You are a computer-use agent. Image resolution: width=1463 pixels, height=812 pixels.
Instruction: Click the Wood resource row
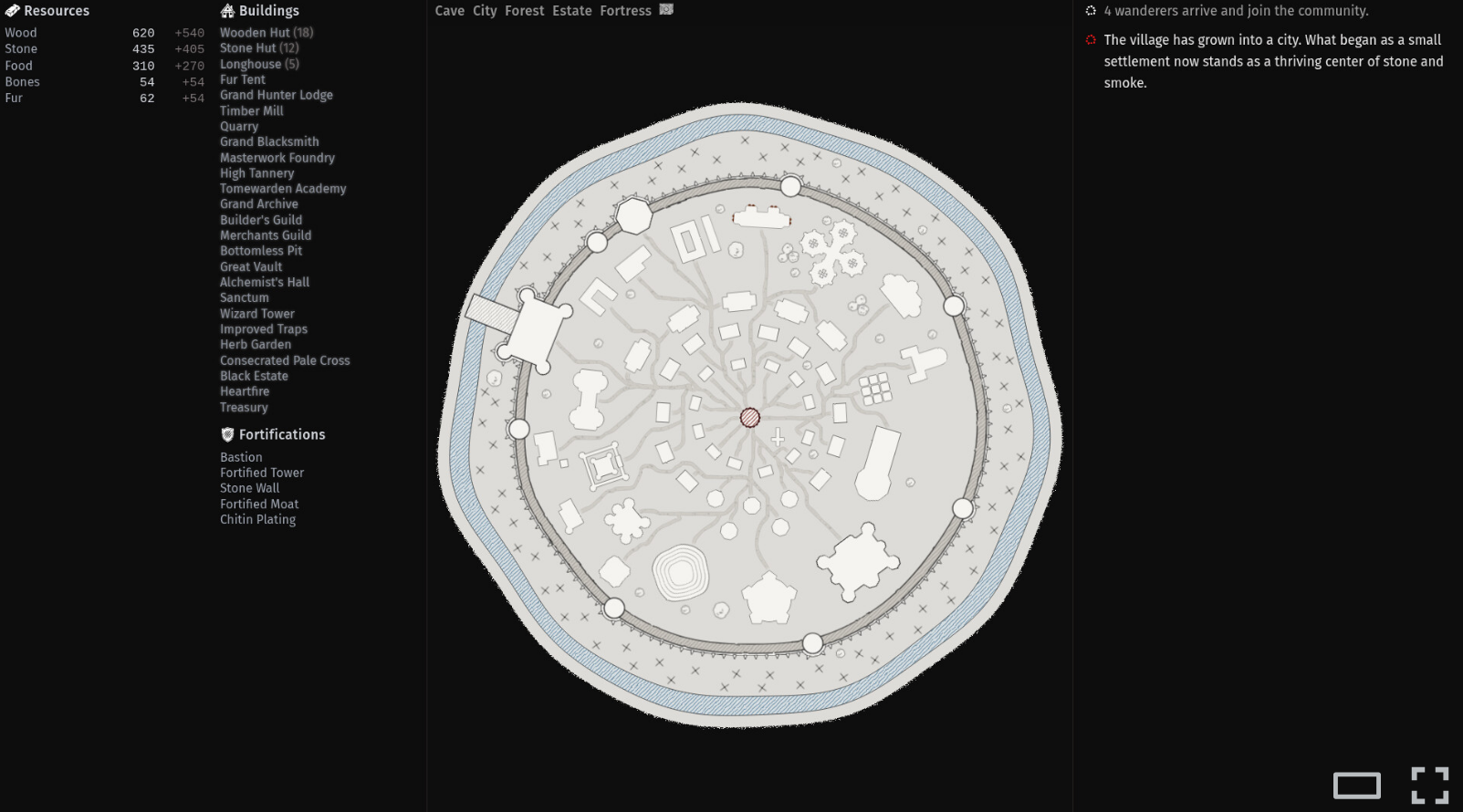click(x=104, y=32)
